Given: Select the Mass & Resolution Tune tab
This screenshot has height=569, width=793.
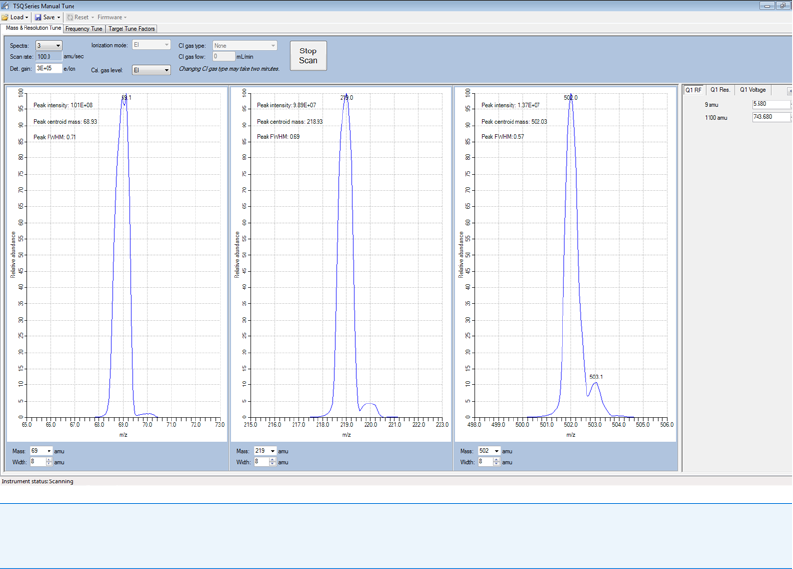Looking at the screenshot, I should click(x=33, y=28).
